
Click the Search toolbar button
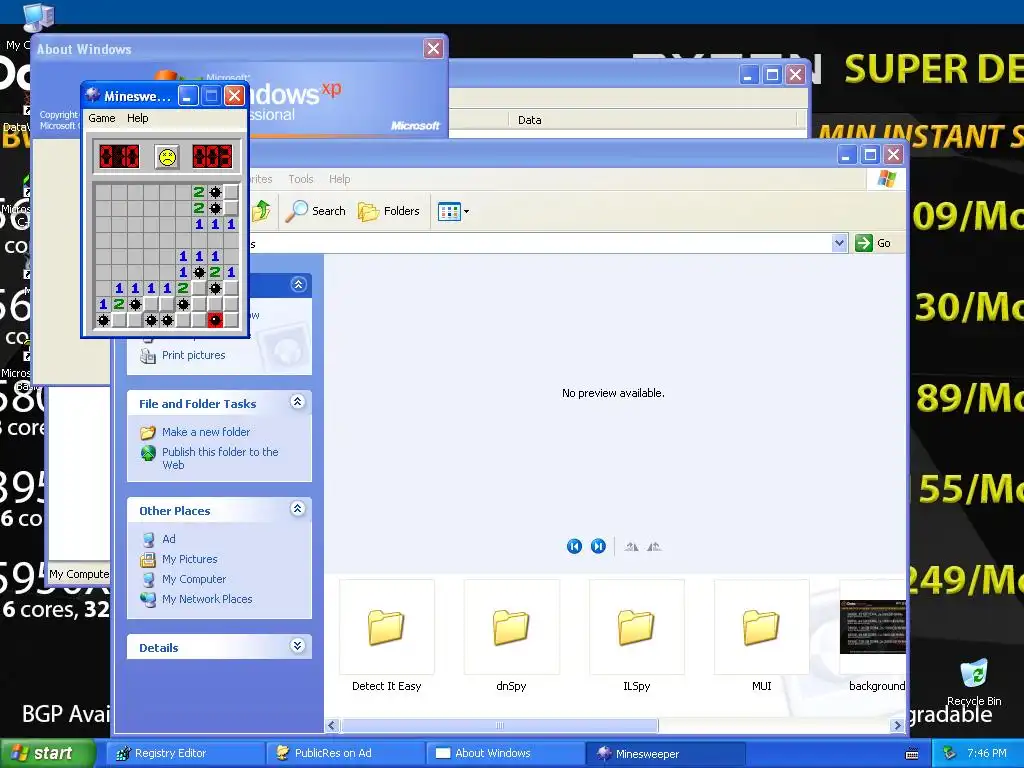(x=316, y=211)
